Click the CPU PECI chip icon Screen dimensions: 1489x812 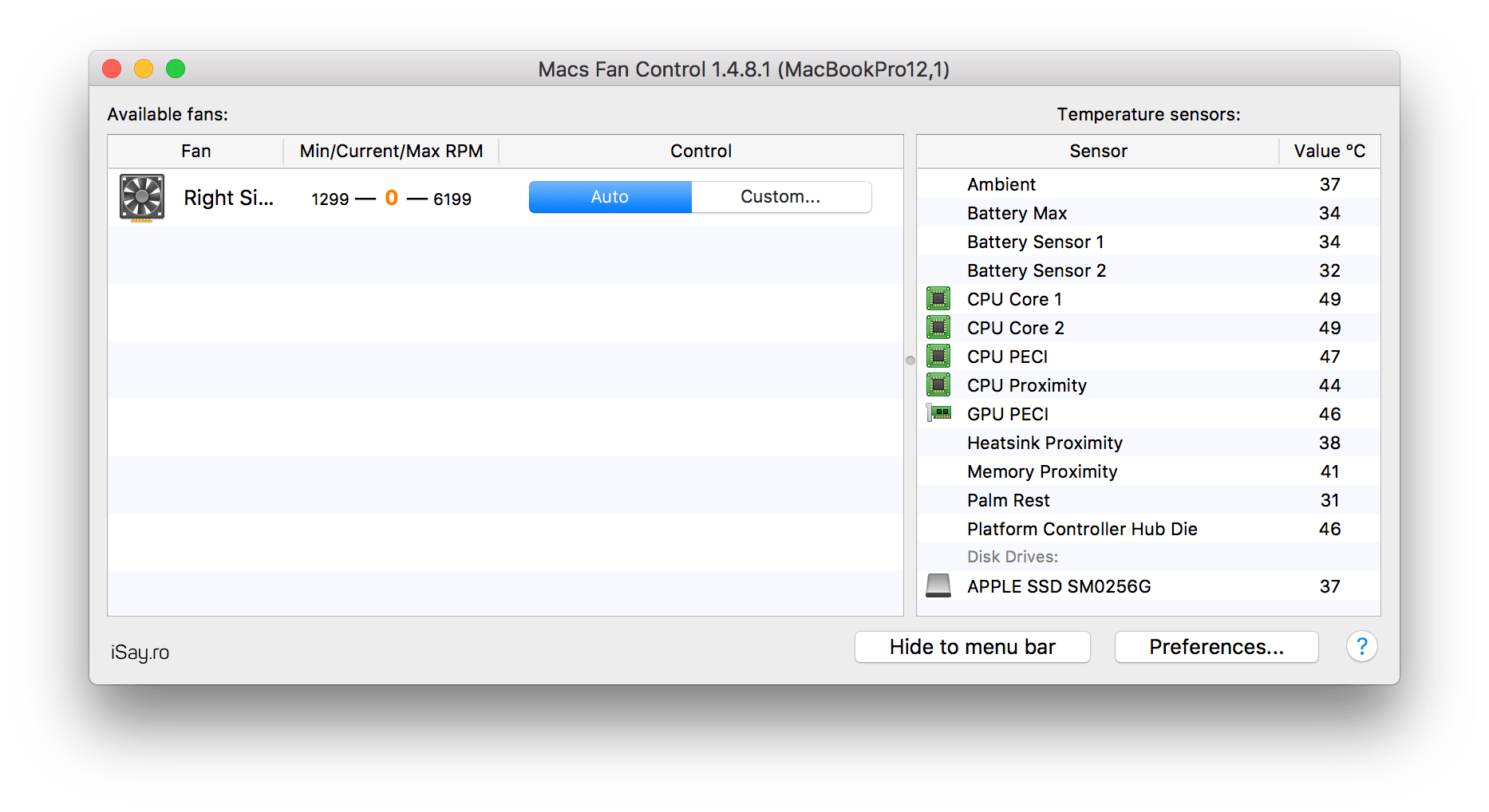pyautogui.click(x=938, y=357)
